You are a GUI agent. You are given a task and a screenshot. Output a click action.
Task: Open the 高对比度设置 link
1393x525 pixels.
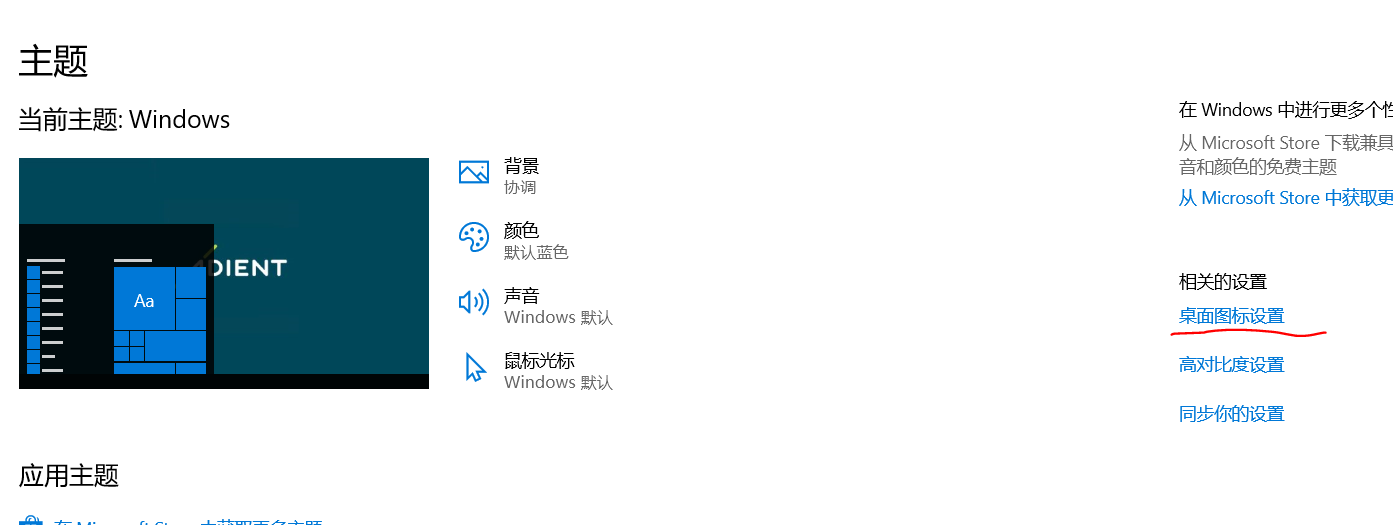tap(1231, 365)
